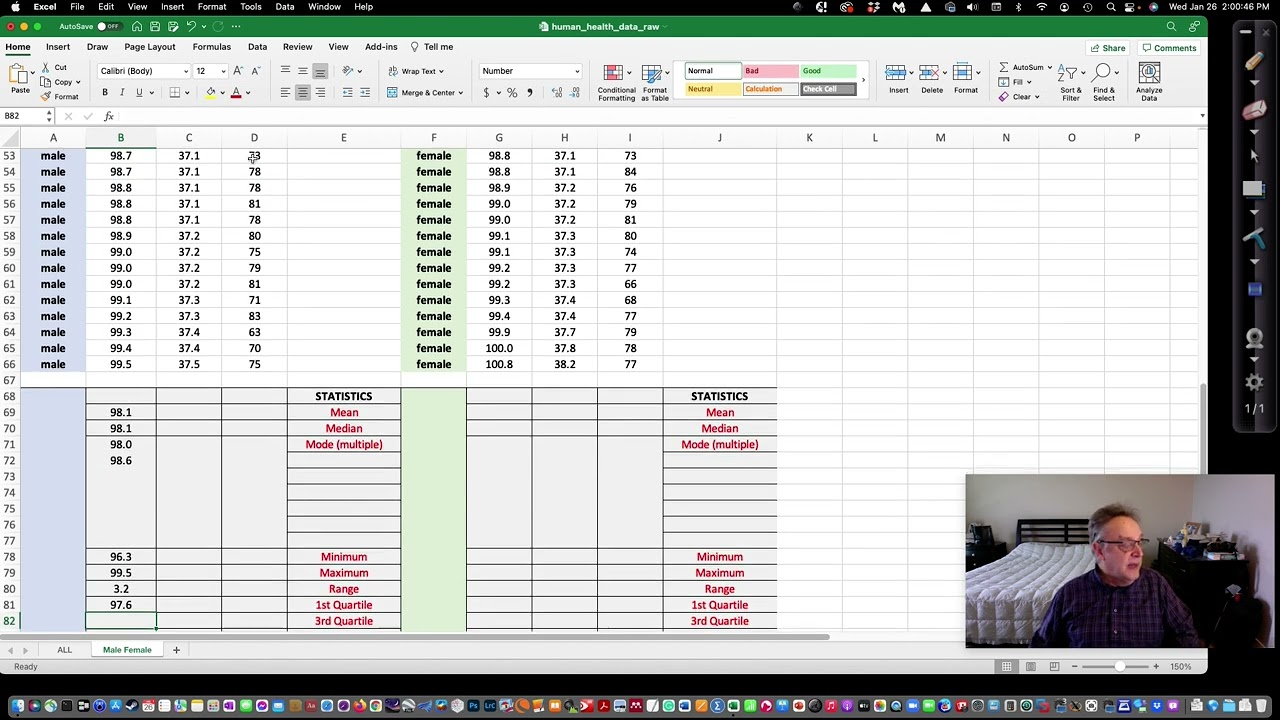1280x720 pixels.
Task: Click the Save icon in title bar
Action: (155, 26)
